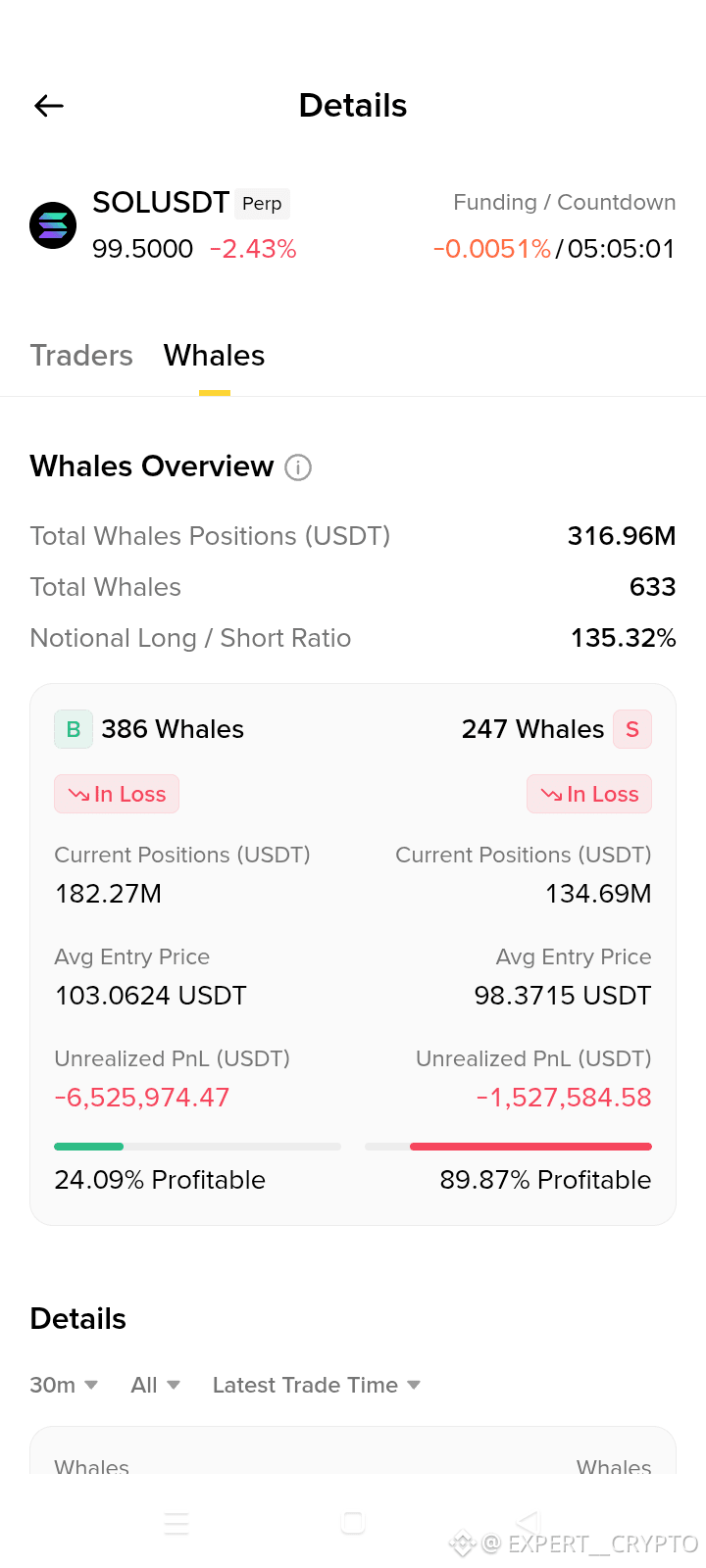Tap the Android back triangle icon
Image resolution: width=706 pixels, height=1568 pixels.
(529, 1523)
